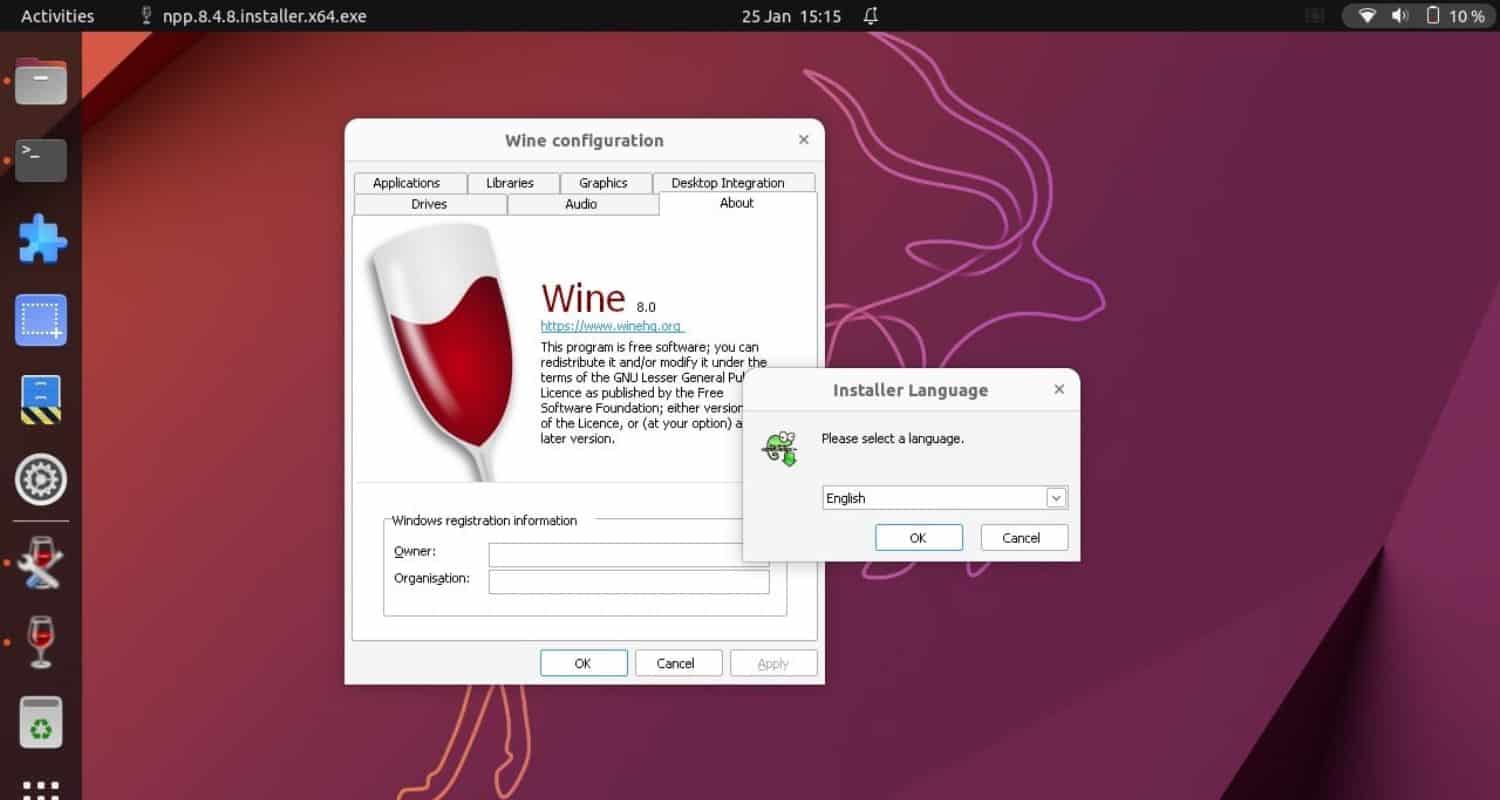Click the wine glass icon beside npp installer title
Screen dimensions: 1500x800
click(x=147, y=16)
